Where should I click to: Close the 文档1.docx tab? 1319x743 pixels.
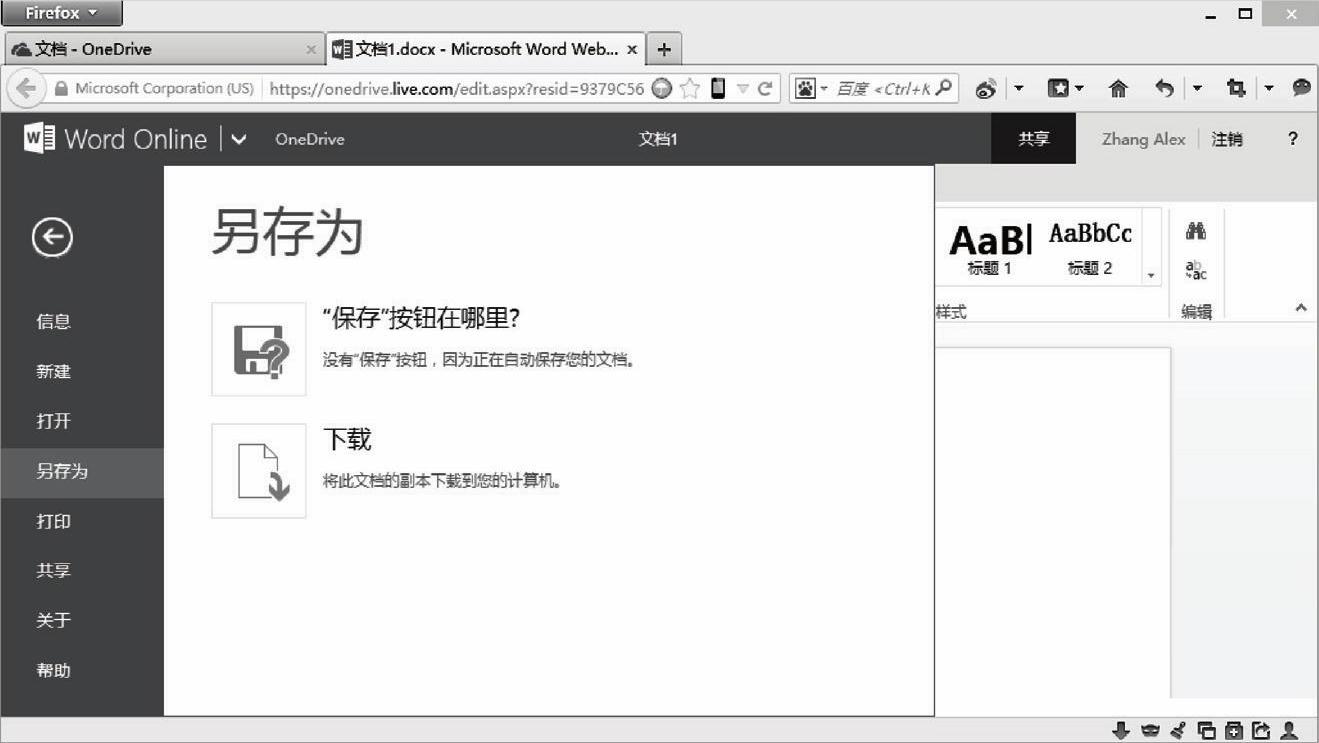pyautogui.click(x=632, y=49)
